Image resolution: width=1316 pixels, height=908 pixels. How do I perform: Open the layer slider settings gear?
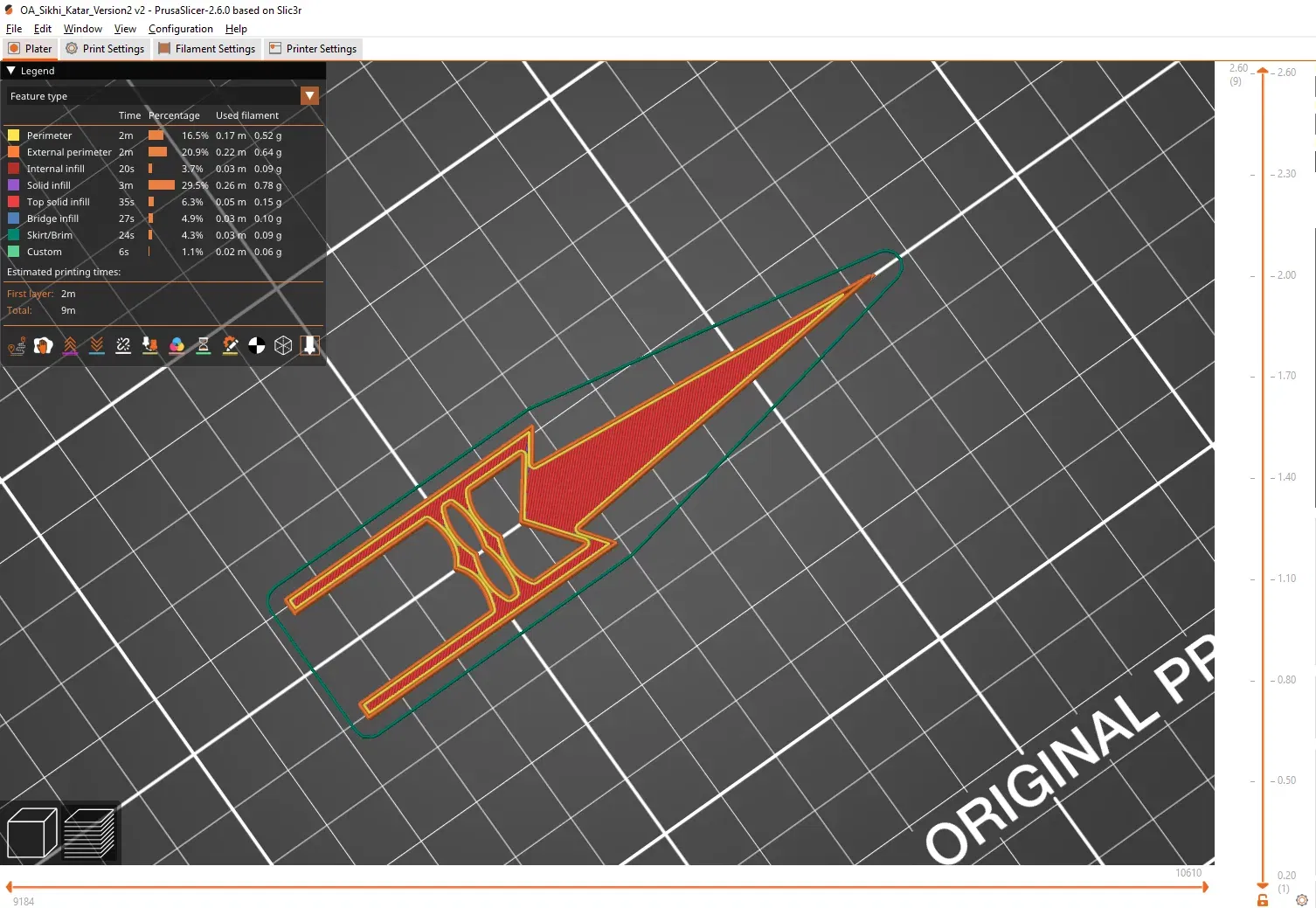point(1302,900)
